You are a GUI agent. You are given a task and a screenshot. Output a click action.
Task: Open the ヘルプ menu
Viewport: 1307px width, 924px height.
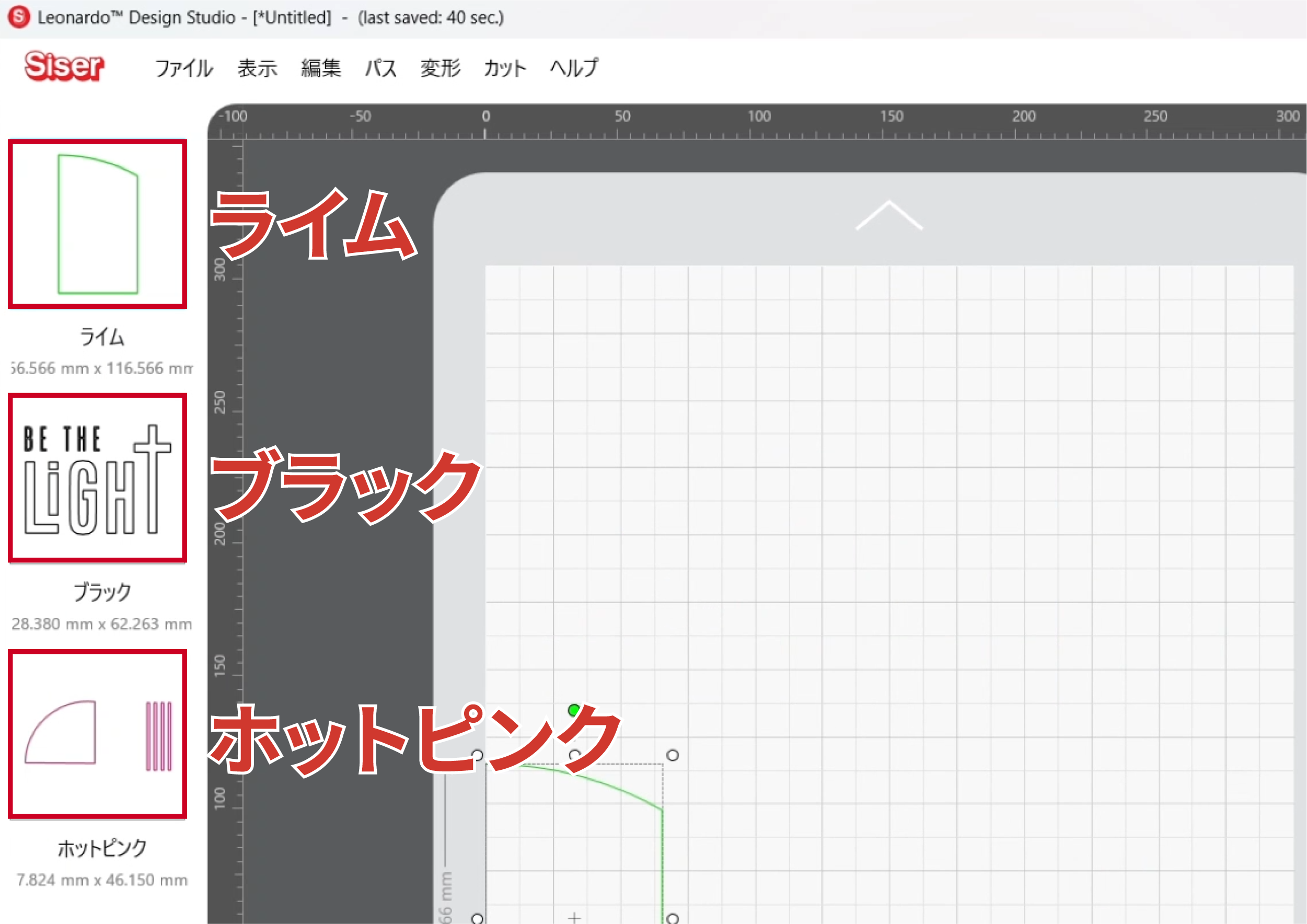pyautogui.click(x=574, y=68)
